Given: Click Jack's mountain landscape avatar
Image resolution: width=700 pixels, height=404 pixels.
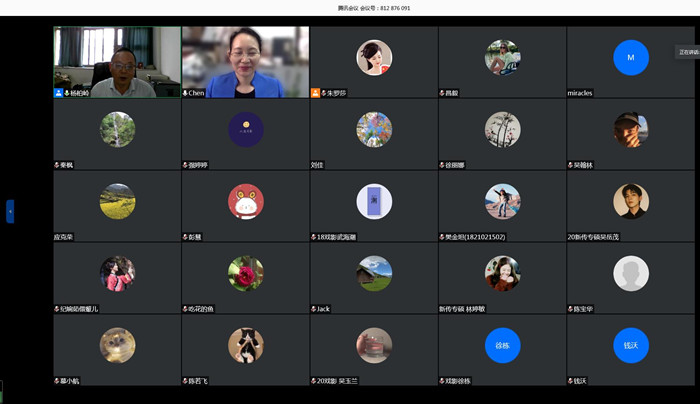Looking at the screenshot, I should pyautogui.click(x=374, y=273).
